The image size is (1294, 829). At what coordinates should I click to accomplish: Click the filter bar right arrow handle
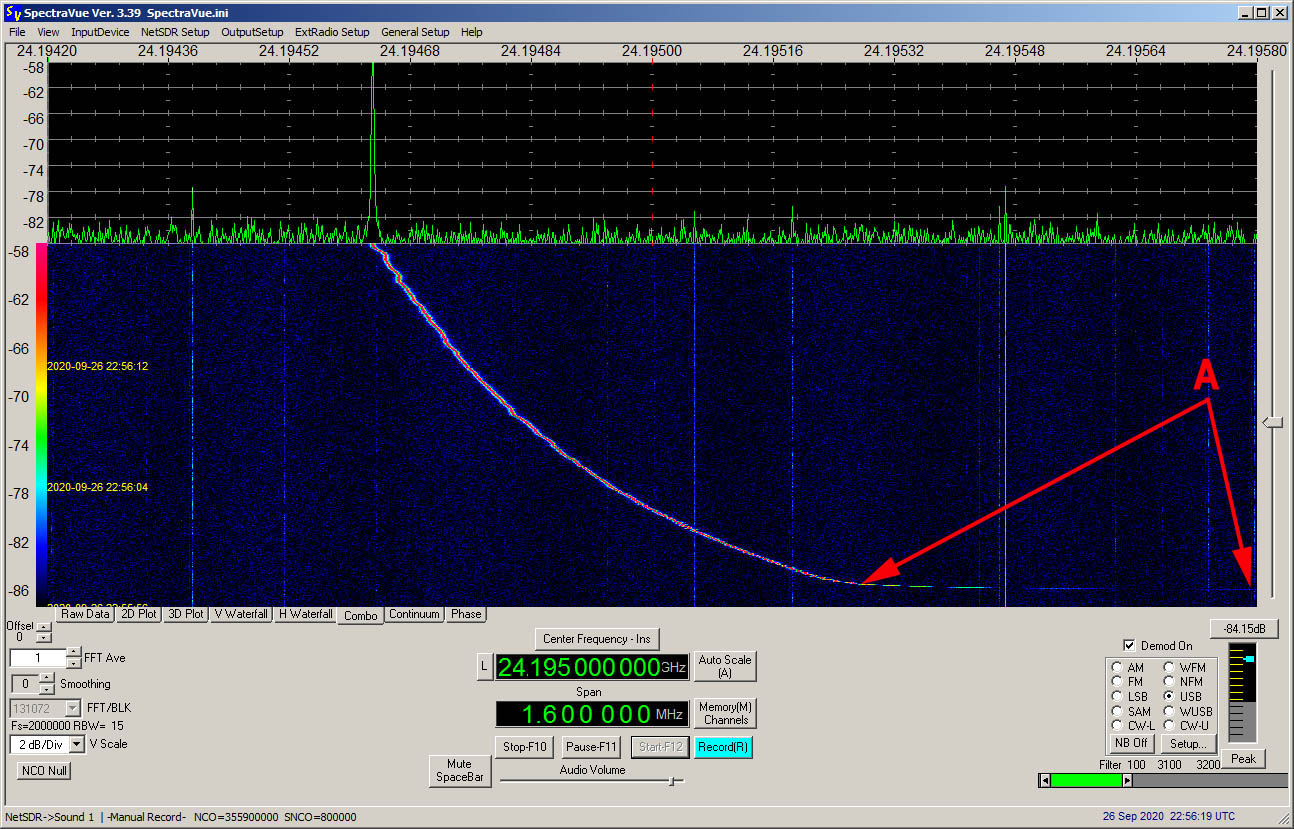point(1128,780)
